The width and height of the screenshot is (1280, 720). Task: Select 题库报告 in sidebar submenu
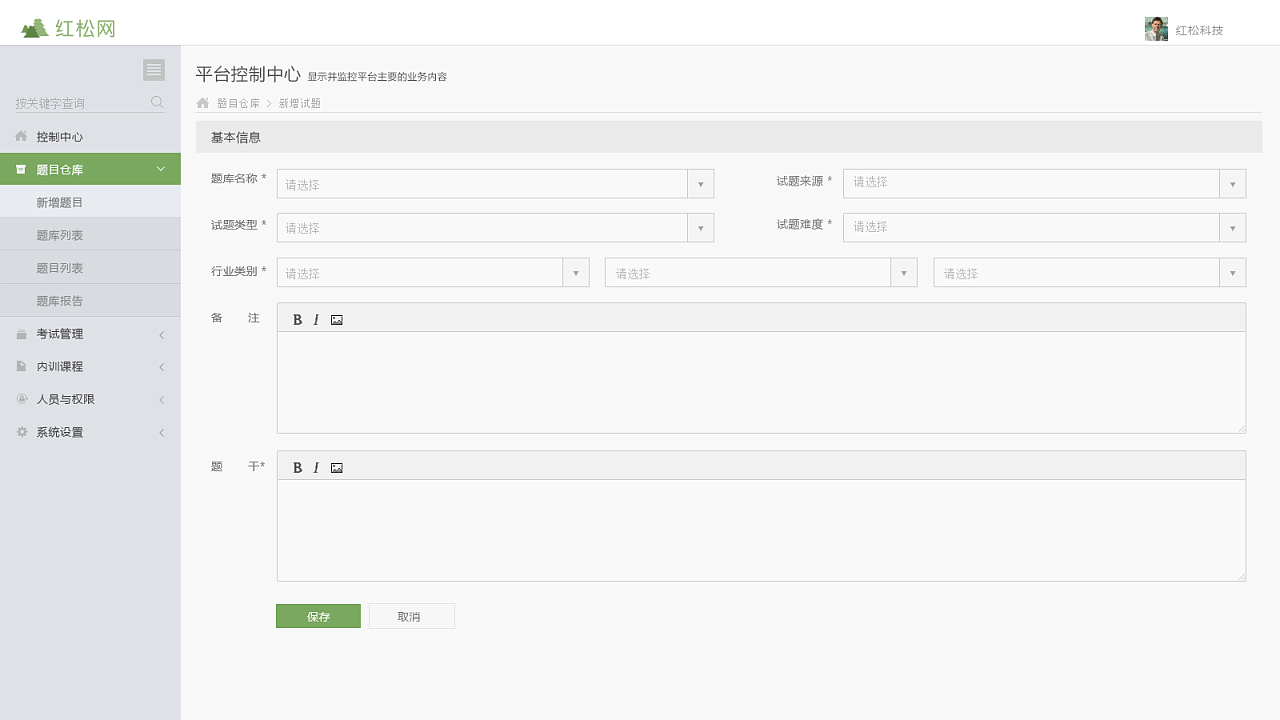click(60, 301)
